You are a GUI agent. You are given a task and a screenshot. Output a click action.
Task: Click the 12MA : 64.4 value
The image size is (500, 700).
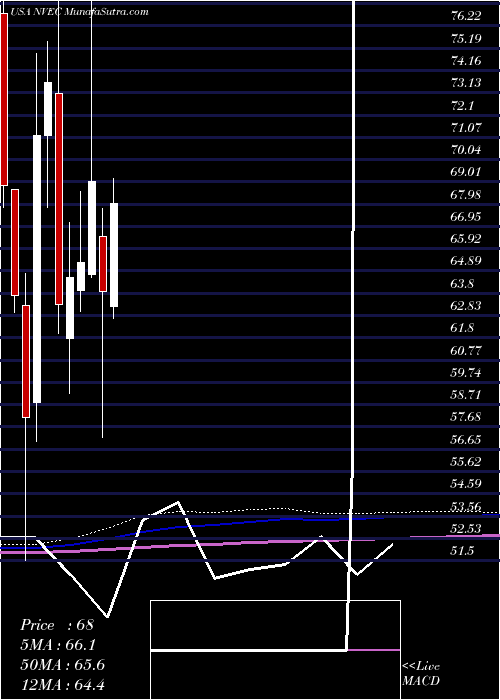[x=62, y=684]
